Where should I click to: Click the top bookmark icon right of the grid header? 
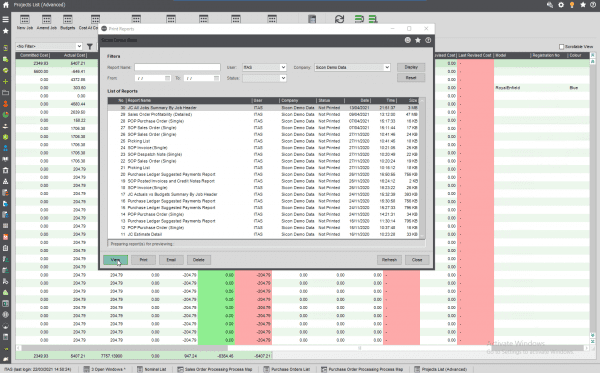pyautogui.click(x=593, y=55)
